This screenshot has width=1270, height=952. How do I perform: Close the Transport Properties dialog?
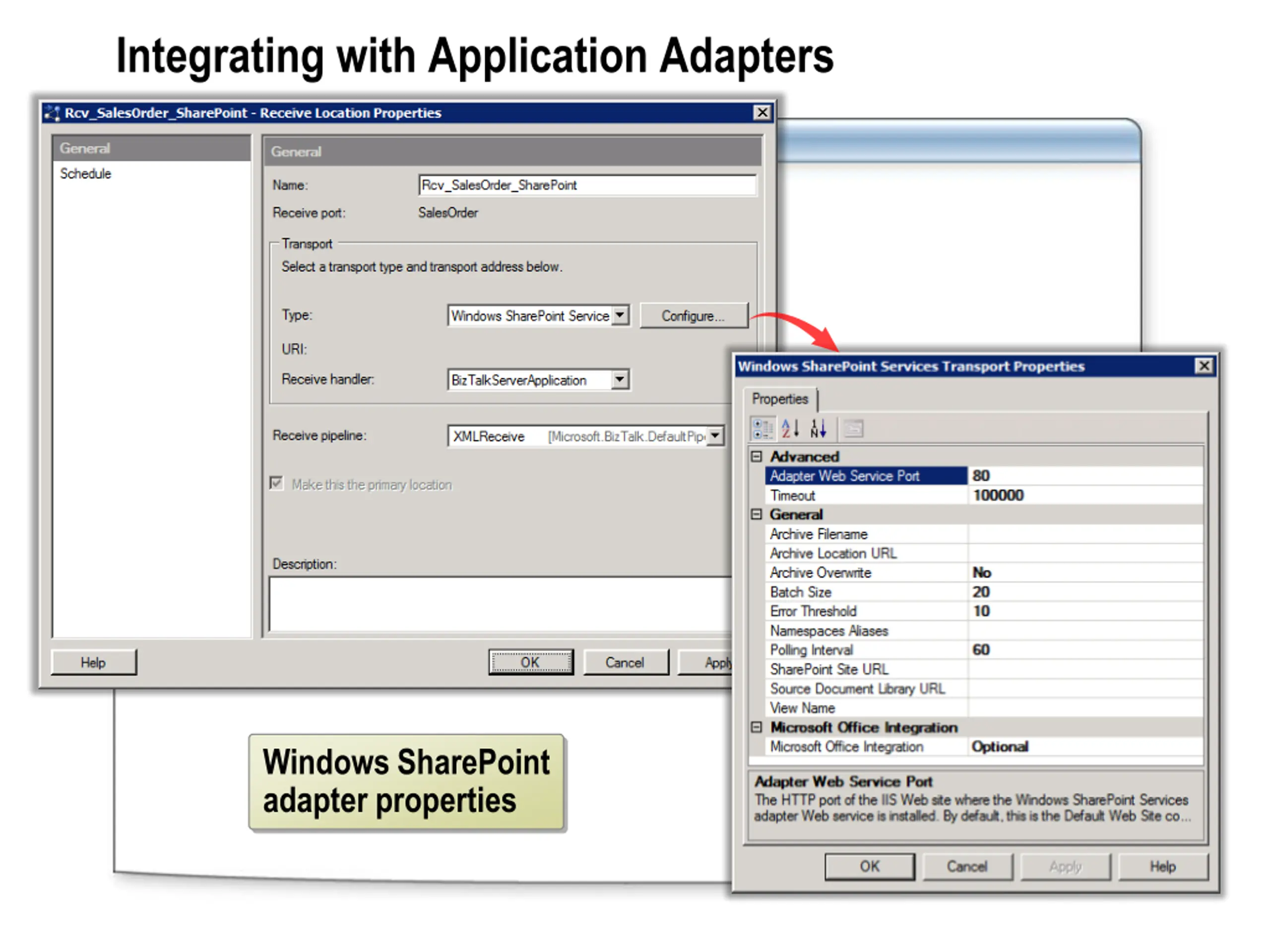(x=1204, y=366)
